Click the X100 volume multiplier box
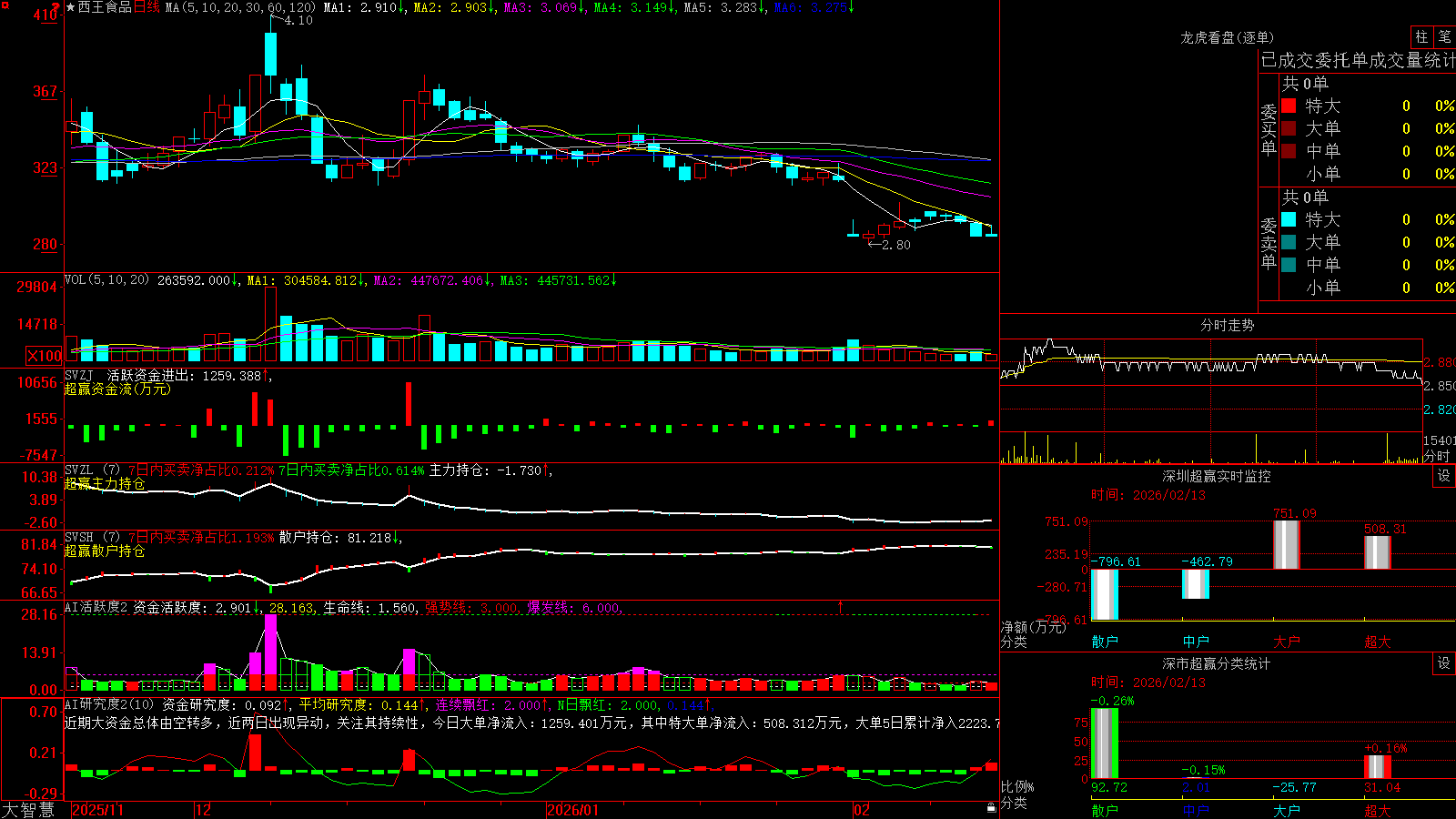1456x819 pixels. click(x=44, y=356)
